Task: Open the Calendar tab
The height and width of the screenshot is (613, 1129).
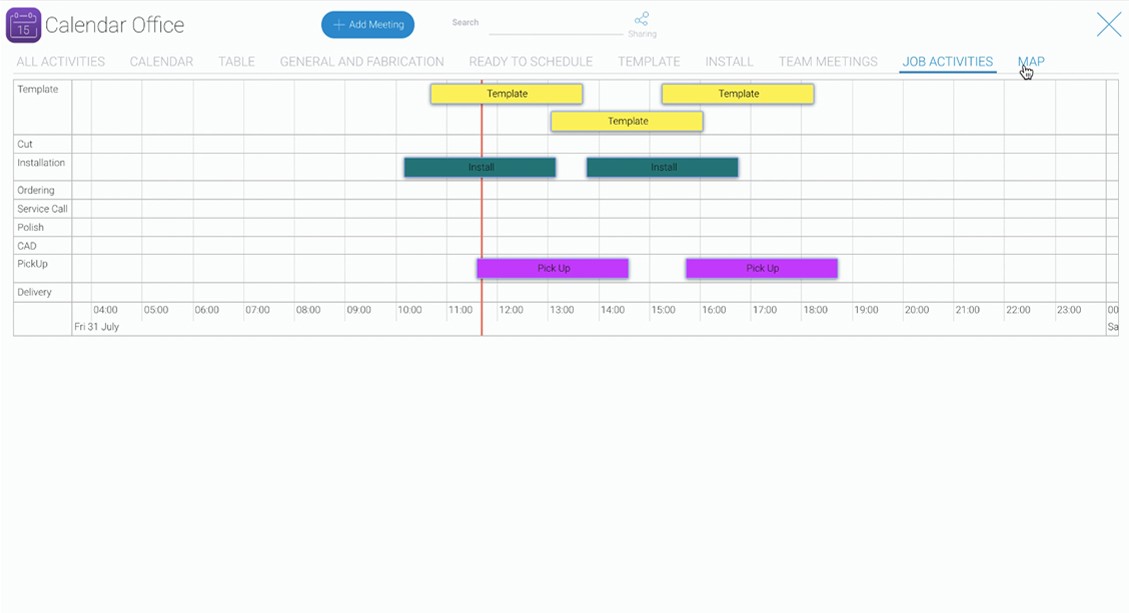Action: (x=161, y=62)
